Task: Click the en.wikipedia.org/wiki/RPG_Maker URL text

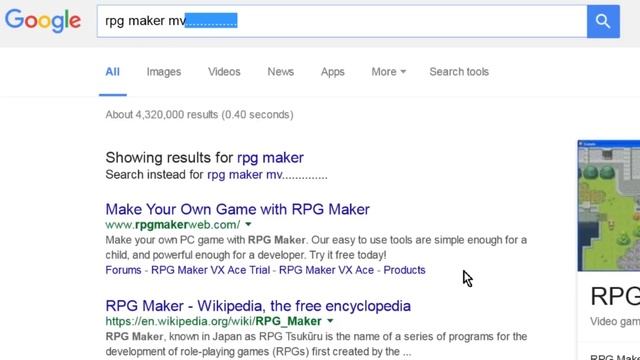Action: click(x=213, y=321)
